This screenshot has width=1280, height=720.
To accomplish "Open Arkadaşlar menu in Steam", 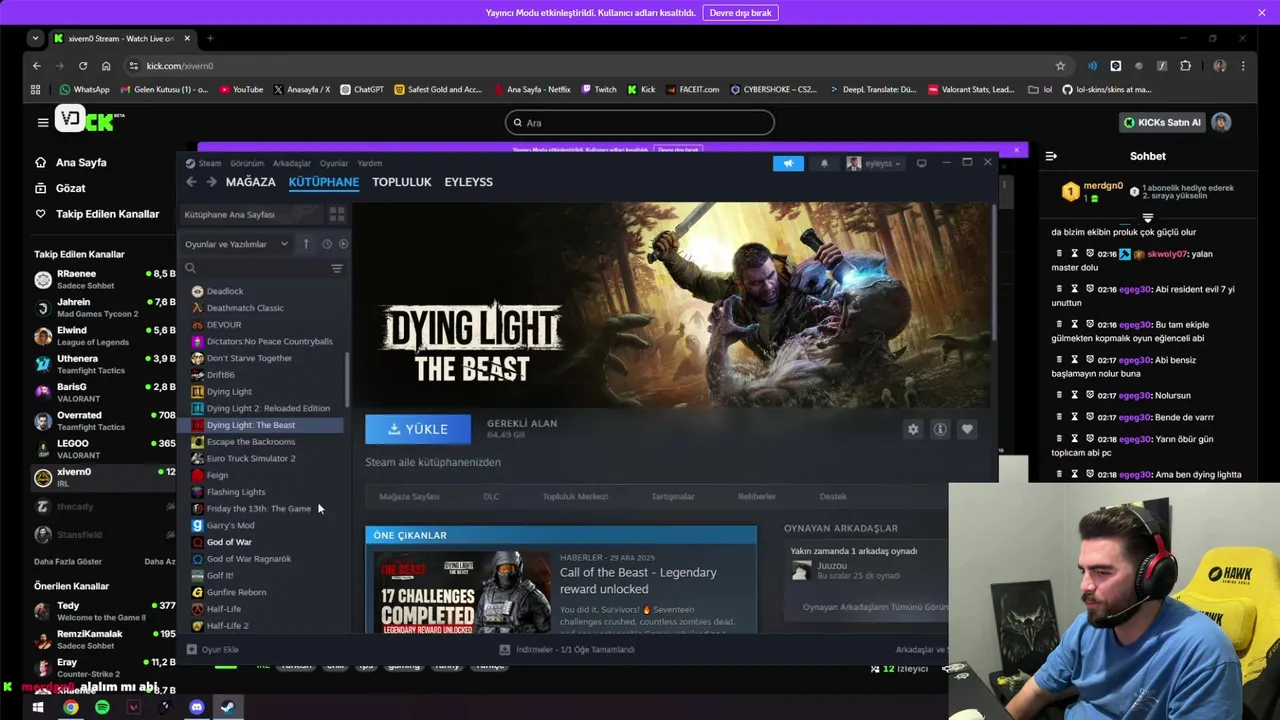I will (292, 163).
